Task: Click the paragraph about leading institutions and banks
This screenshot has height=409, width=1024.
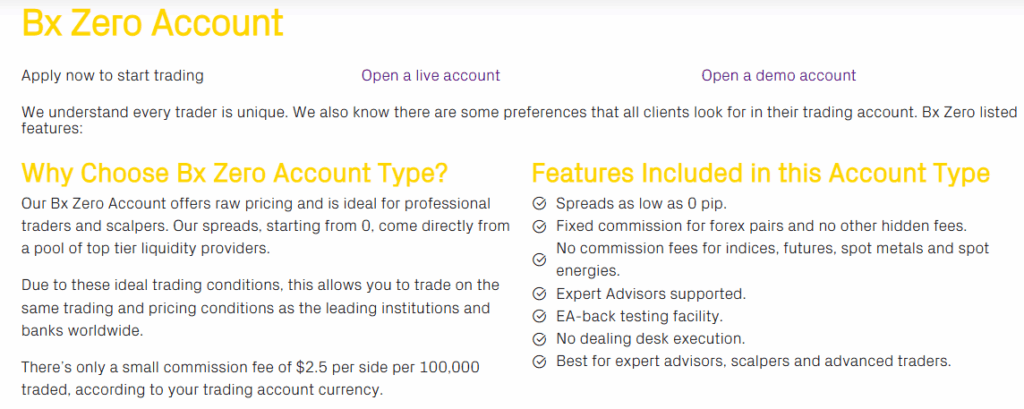Action: click(260, 308)
